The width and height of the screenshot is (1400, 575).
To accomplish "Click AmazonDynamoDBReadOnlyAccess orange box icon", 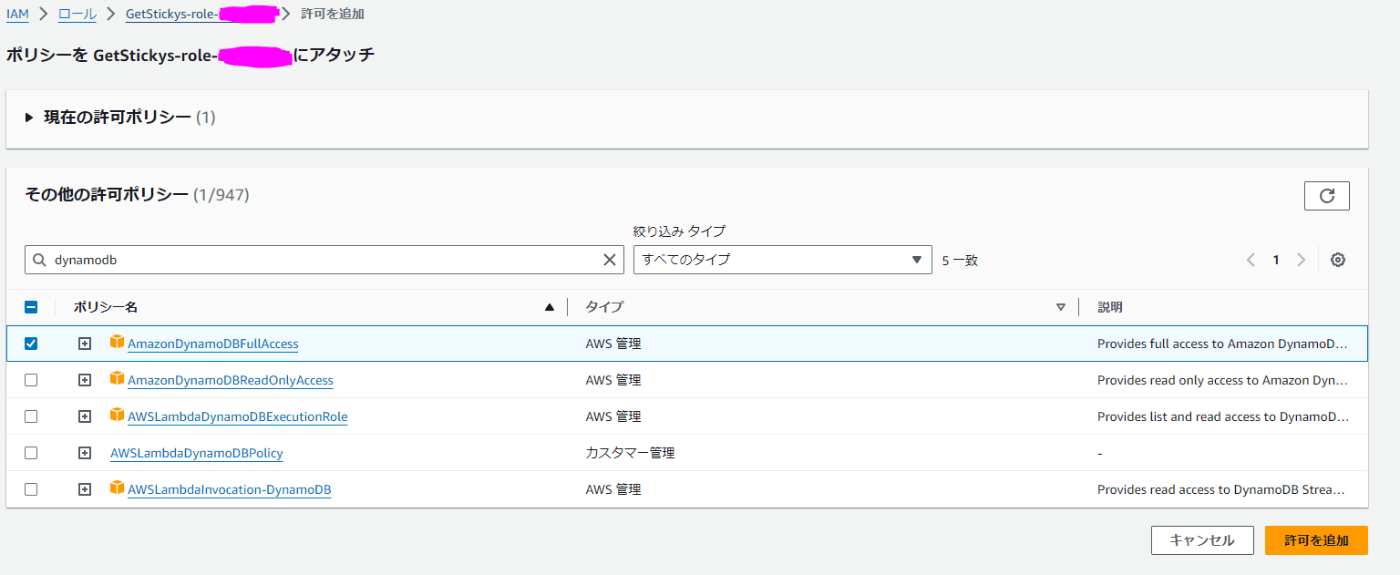I will pyautogui.click(x=117, y=379).
